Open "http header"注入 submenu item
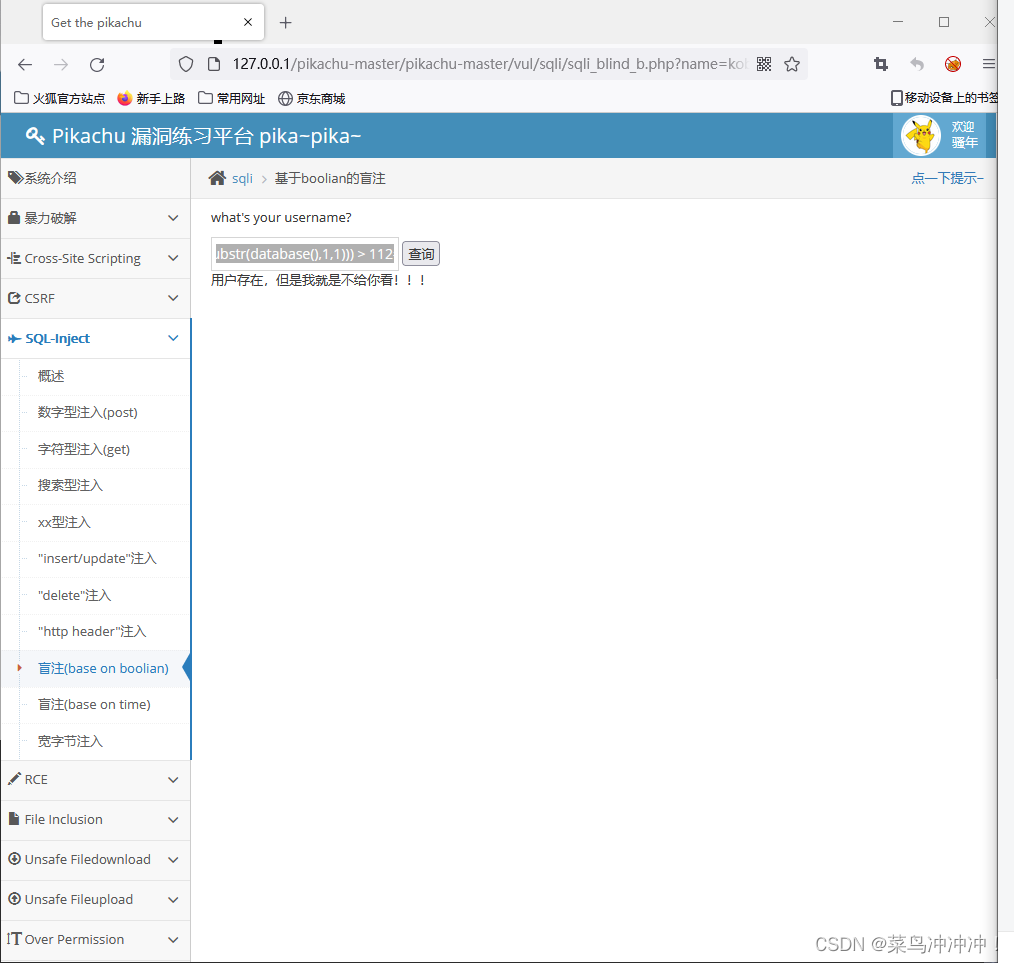 click(92, 631)
